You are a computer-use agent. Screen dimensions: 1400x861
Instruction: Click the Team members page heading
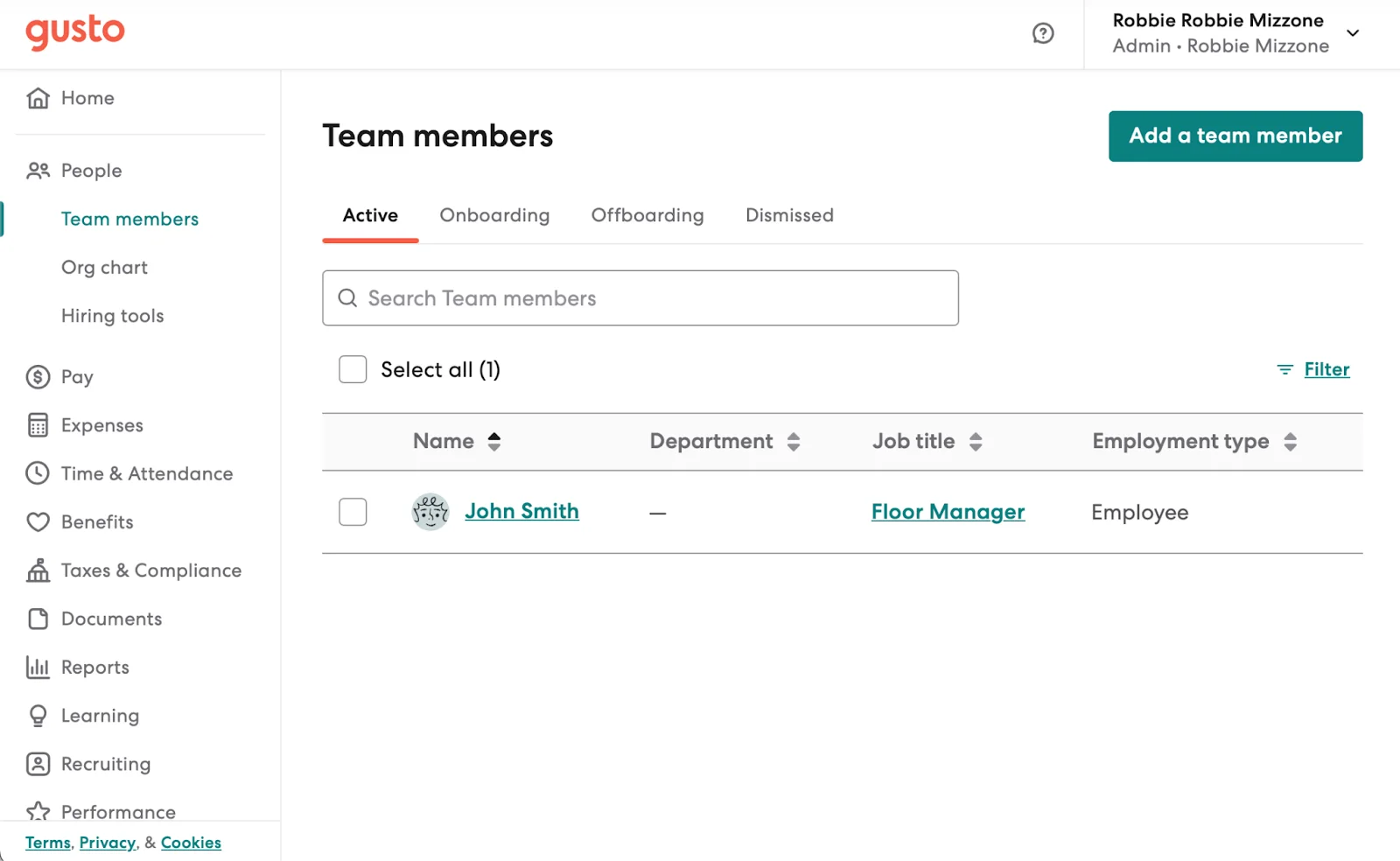click(x=437, y=136)
